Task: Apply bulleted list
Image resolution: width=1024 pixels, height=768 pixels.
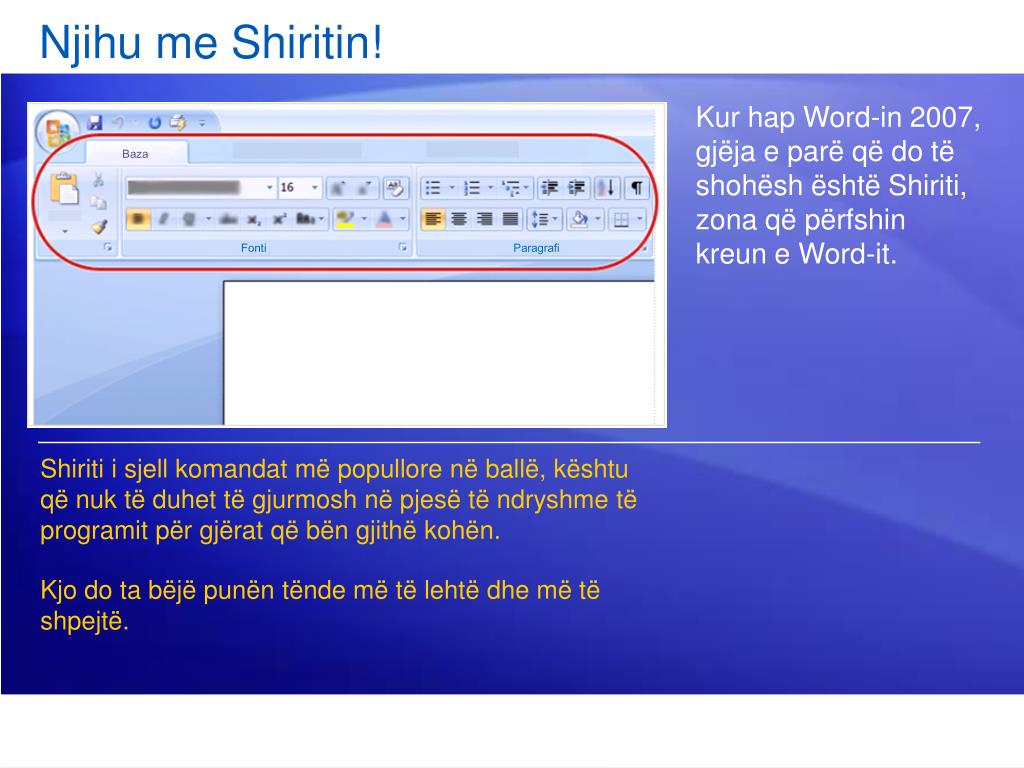Action: click(x=432, y=188)
